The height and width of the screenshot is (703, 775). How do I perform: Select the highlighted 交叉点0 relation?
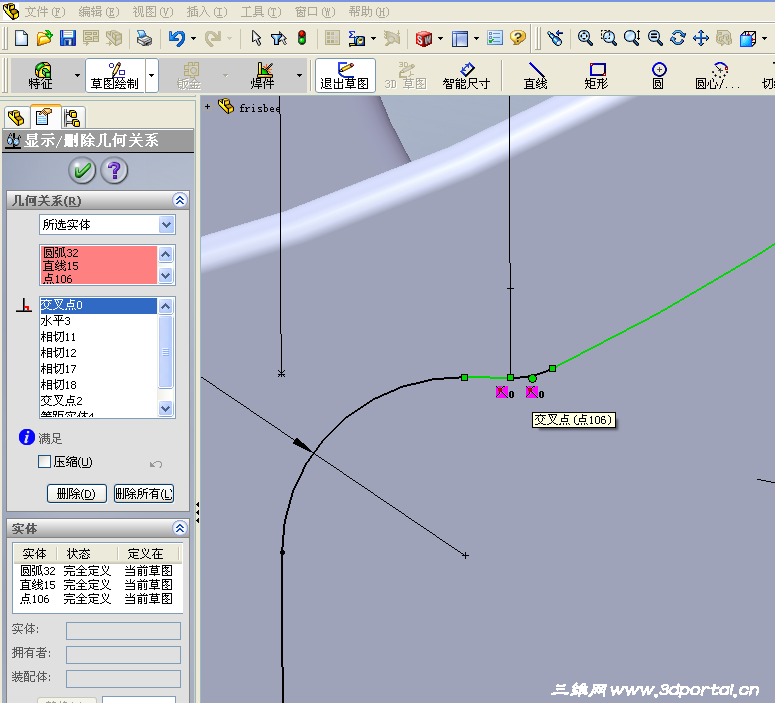pyautogui.click(x=99, y=305)
